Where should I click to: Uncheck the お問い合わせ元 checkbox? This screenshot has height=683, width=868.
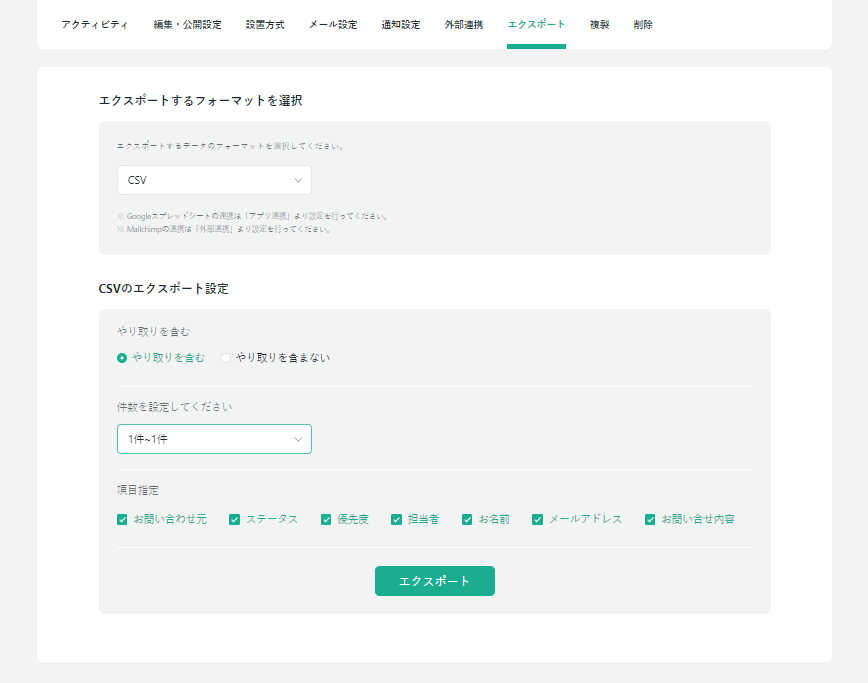(120, 519)
